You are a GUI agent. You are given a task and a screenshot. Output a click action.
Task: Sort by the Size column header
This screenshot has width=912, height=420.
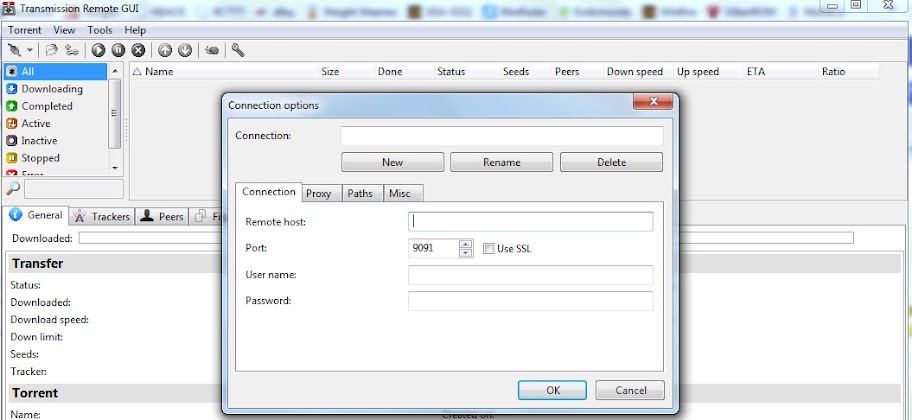click(347, 72)
